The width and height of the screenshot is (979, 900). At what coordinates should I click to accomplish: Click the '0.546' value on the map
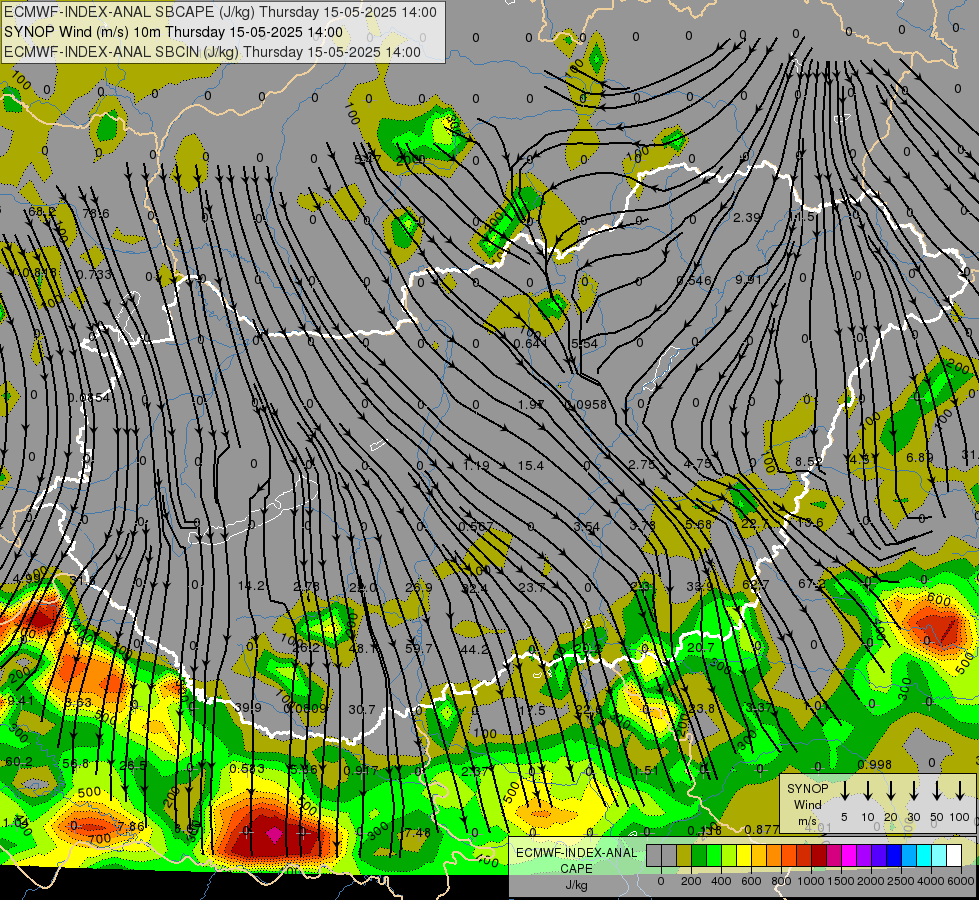point(694,280)
